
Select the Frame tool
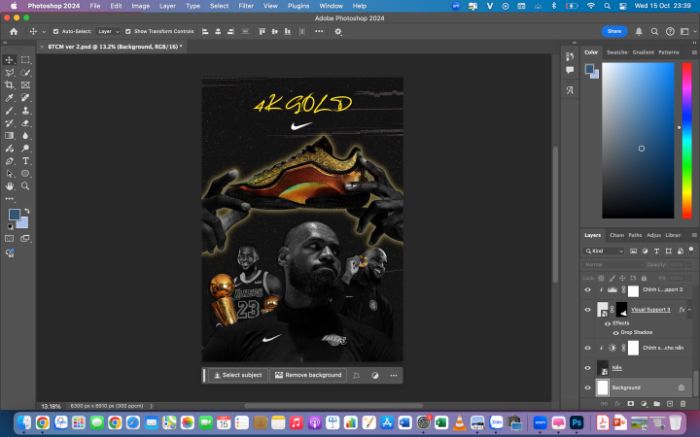click(x=25, y=85)
